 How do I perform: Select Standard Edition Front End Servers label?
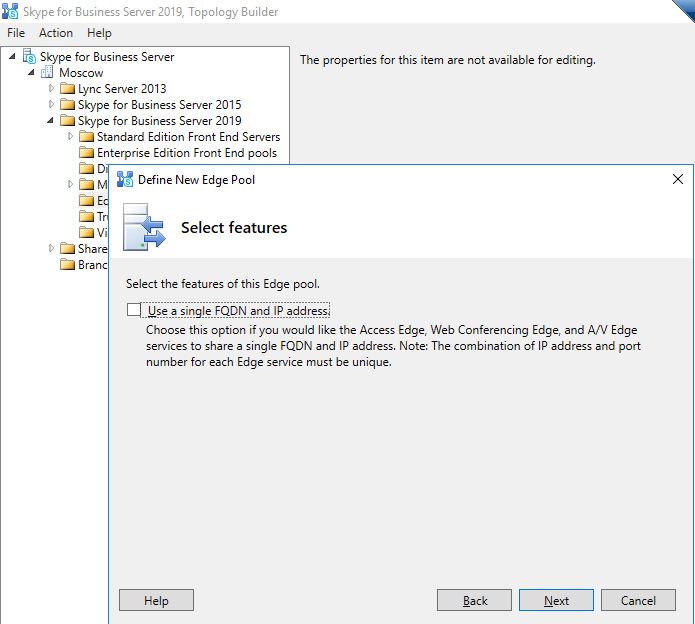[x=188, y=136]
